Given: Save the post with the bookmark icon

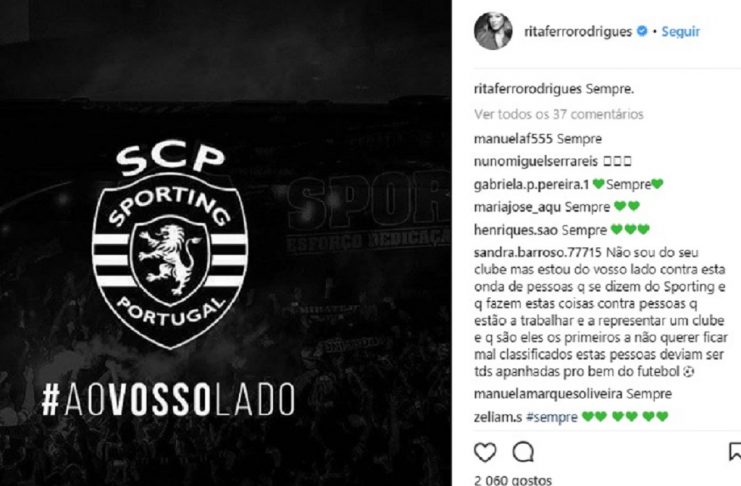Looking at the screenshot, I should pyautogui.click(x=735, y=451).
